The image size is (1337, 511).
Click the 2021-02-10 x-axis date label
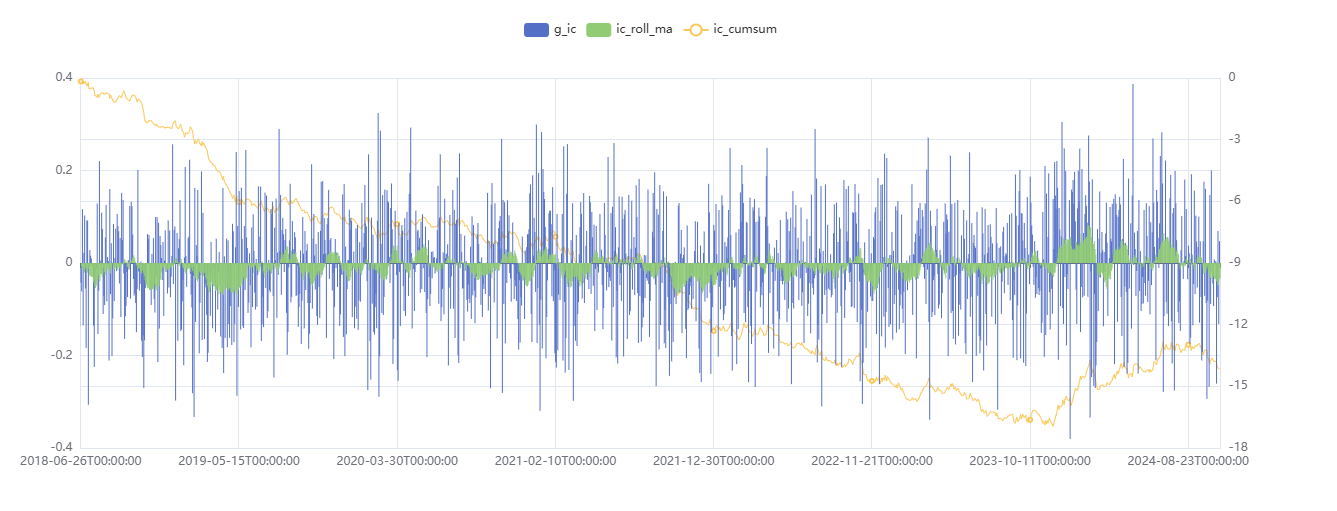pyautogui.click(x=555, y=461)
